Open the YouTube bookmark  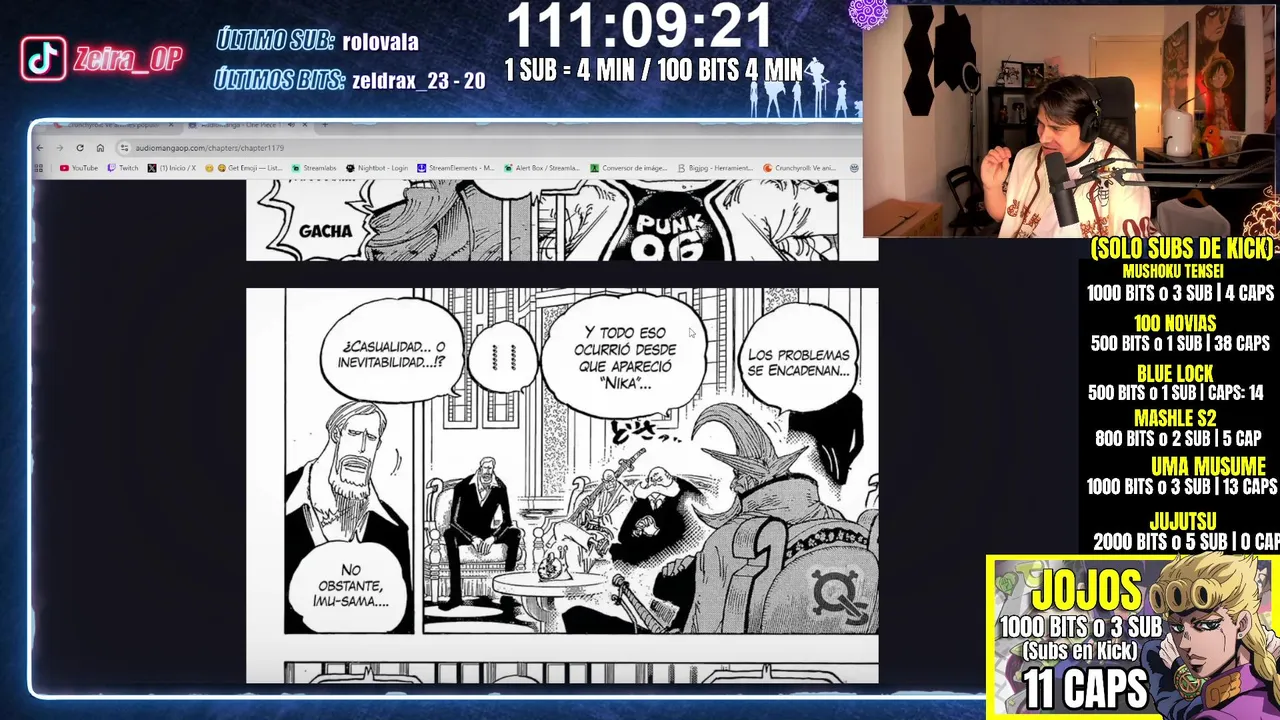click(78, 168)
